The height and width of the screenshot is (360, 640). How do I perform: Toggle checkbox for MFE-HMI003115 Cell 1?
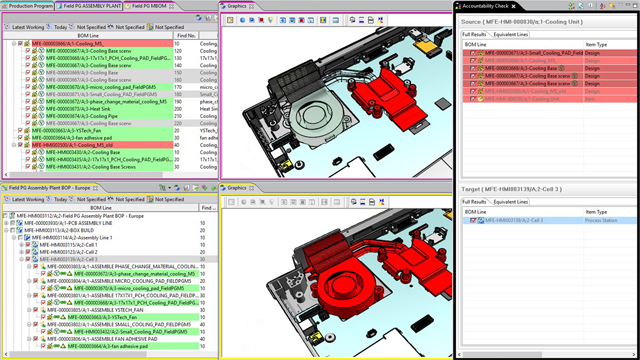(x=28, y=245)
